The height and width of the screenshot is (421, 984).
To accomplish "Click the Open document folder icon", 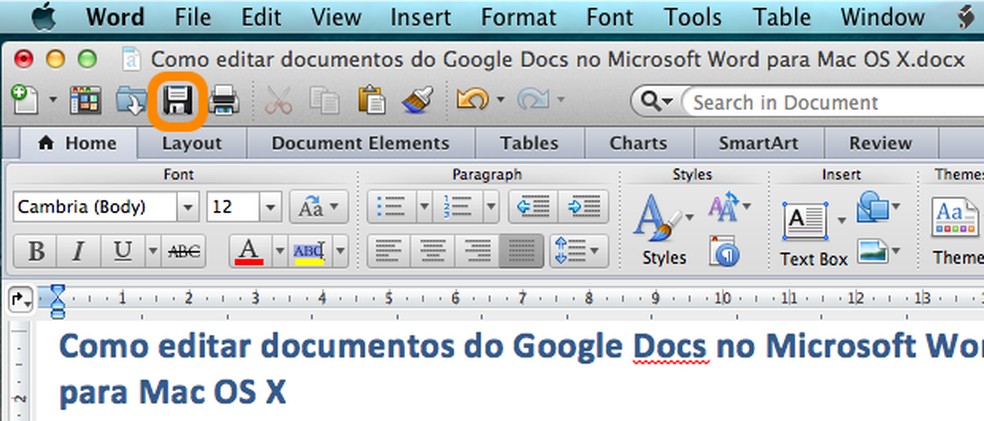I will click(x=132, y=100).
